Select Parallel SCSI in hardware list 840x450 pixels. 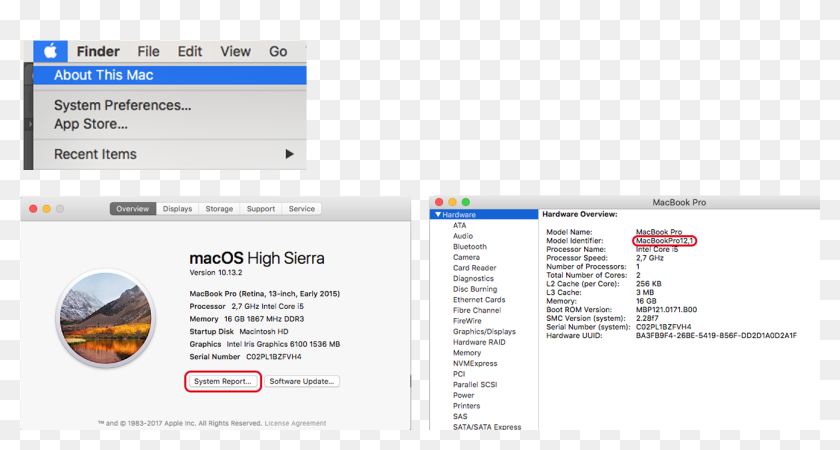(475, 385)
